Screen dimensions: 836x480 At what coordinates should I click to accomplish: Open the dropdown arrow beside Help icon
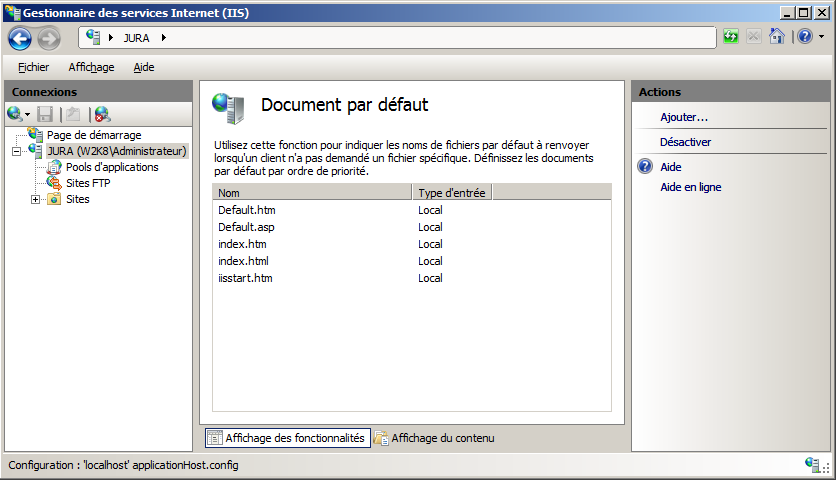click(821, 37)
